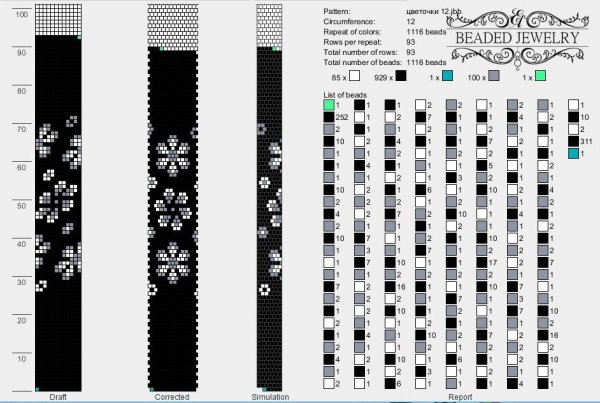Click the Simulation label under the third pattern
The height and width of the screenshot is (403, 600).
tap(272, 397)
